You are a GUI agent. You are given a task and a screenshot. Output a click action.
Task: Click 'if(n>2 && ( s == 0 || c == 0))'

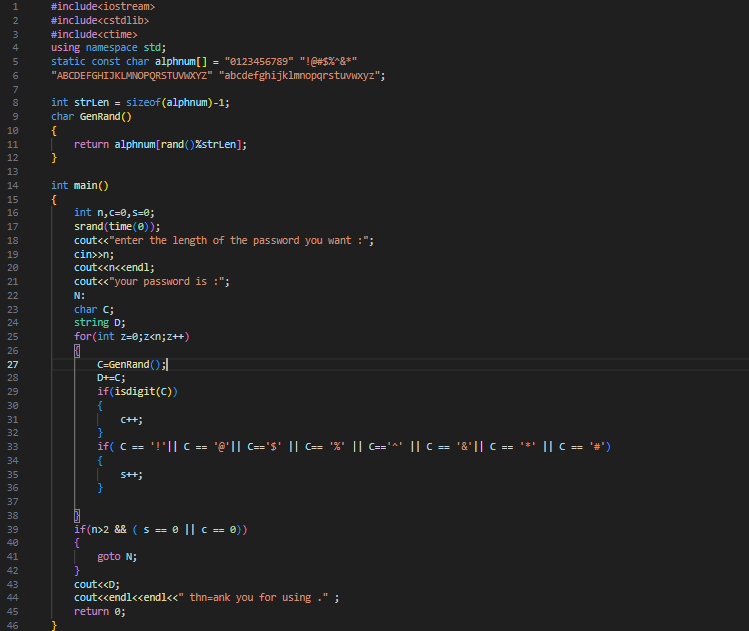[x=160, y=529]
